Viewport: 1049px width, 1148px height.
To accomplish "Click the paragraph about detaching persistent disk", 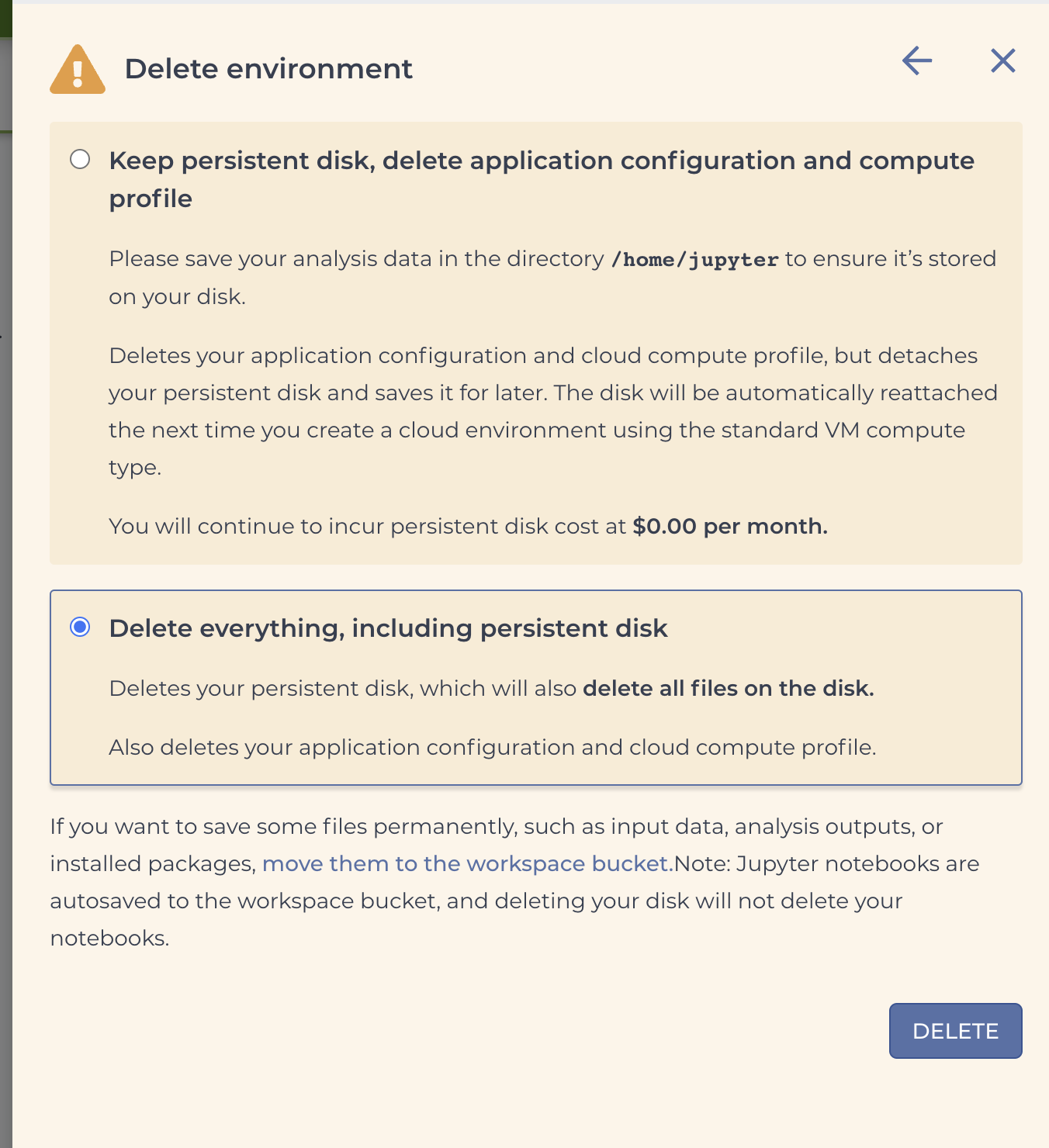I will coord(553,411).
